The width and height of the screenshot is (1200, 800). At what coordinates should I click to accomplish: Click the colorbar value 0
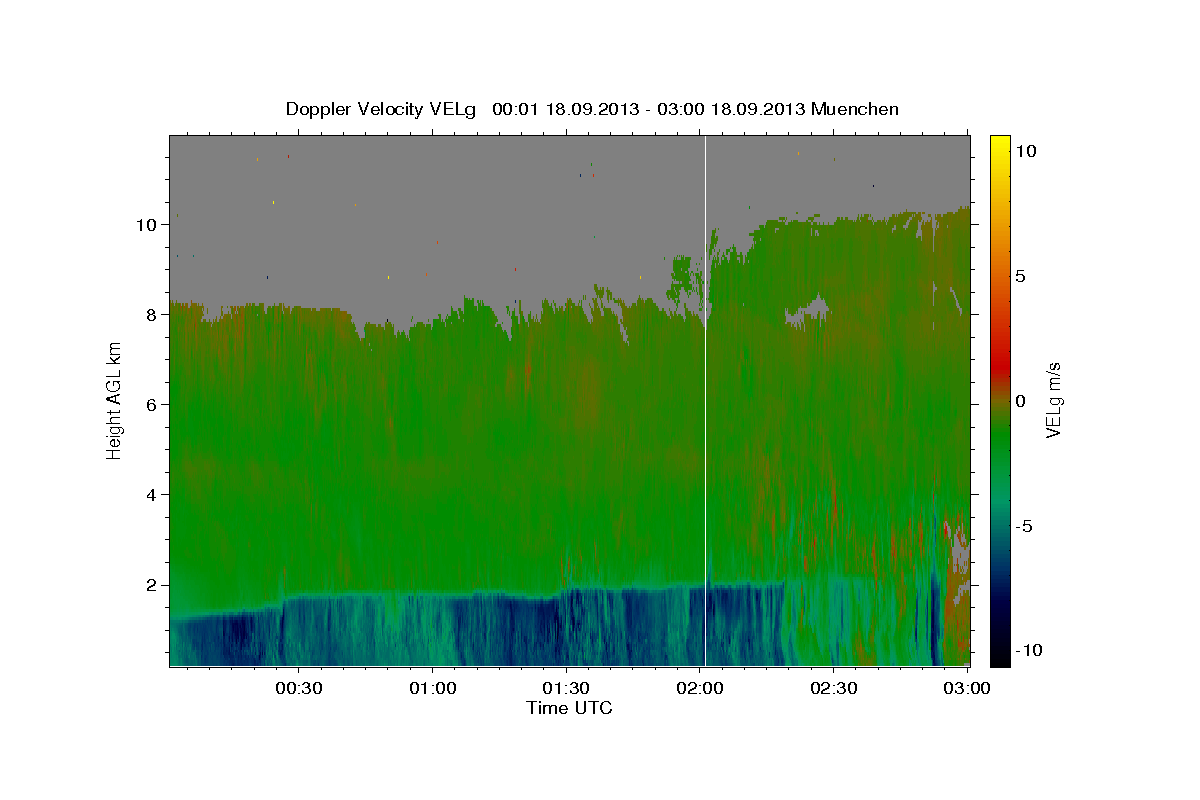click(x=1020, y=401)
